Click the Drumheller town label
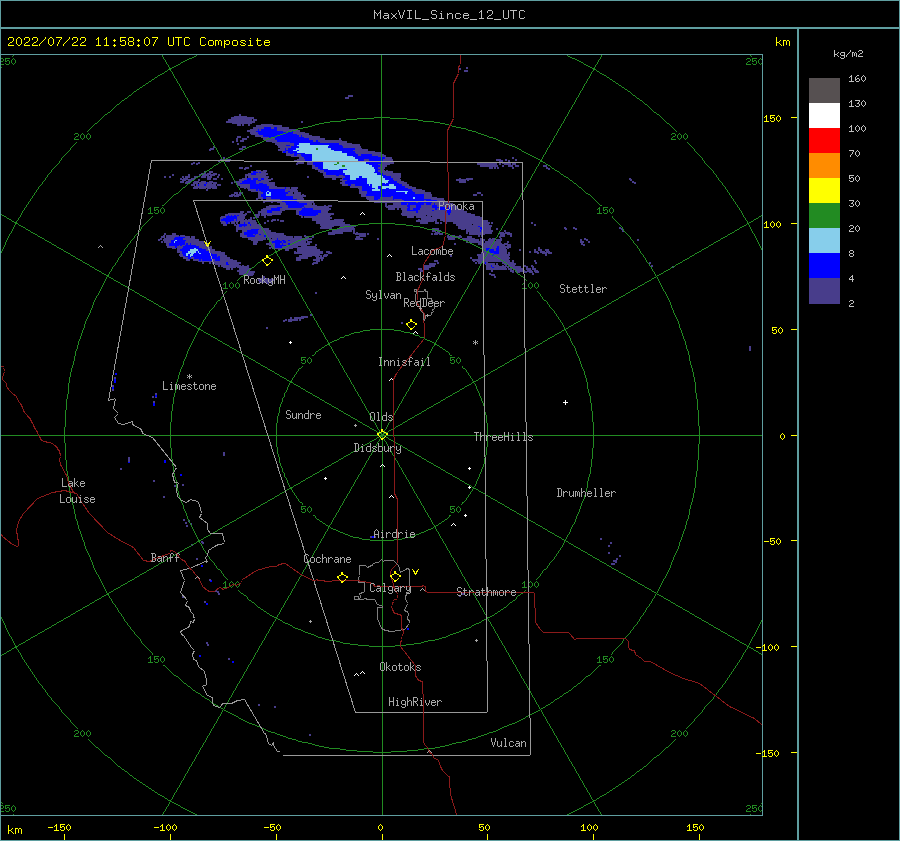The width and height of the screenshot is (900, 841). (586, 493)
